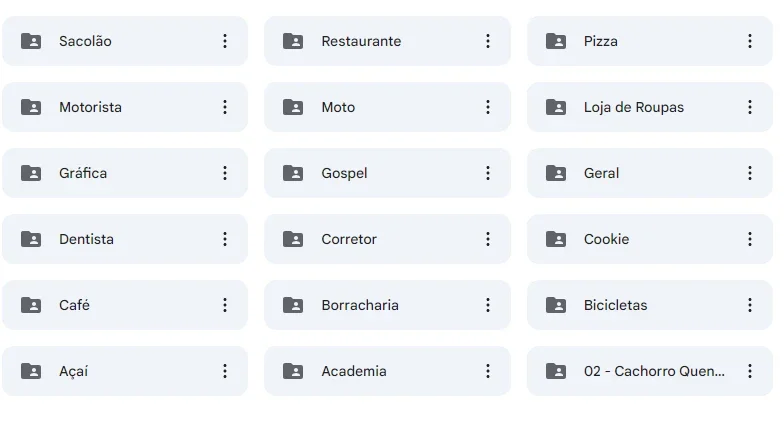The width and height of the screenshot is (784, 443).
Task: Click the folder icon beside Bicicletas
Action: tap(556, 305)
